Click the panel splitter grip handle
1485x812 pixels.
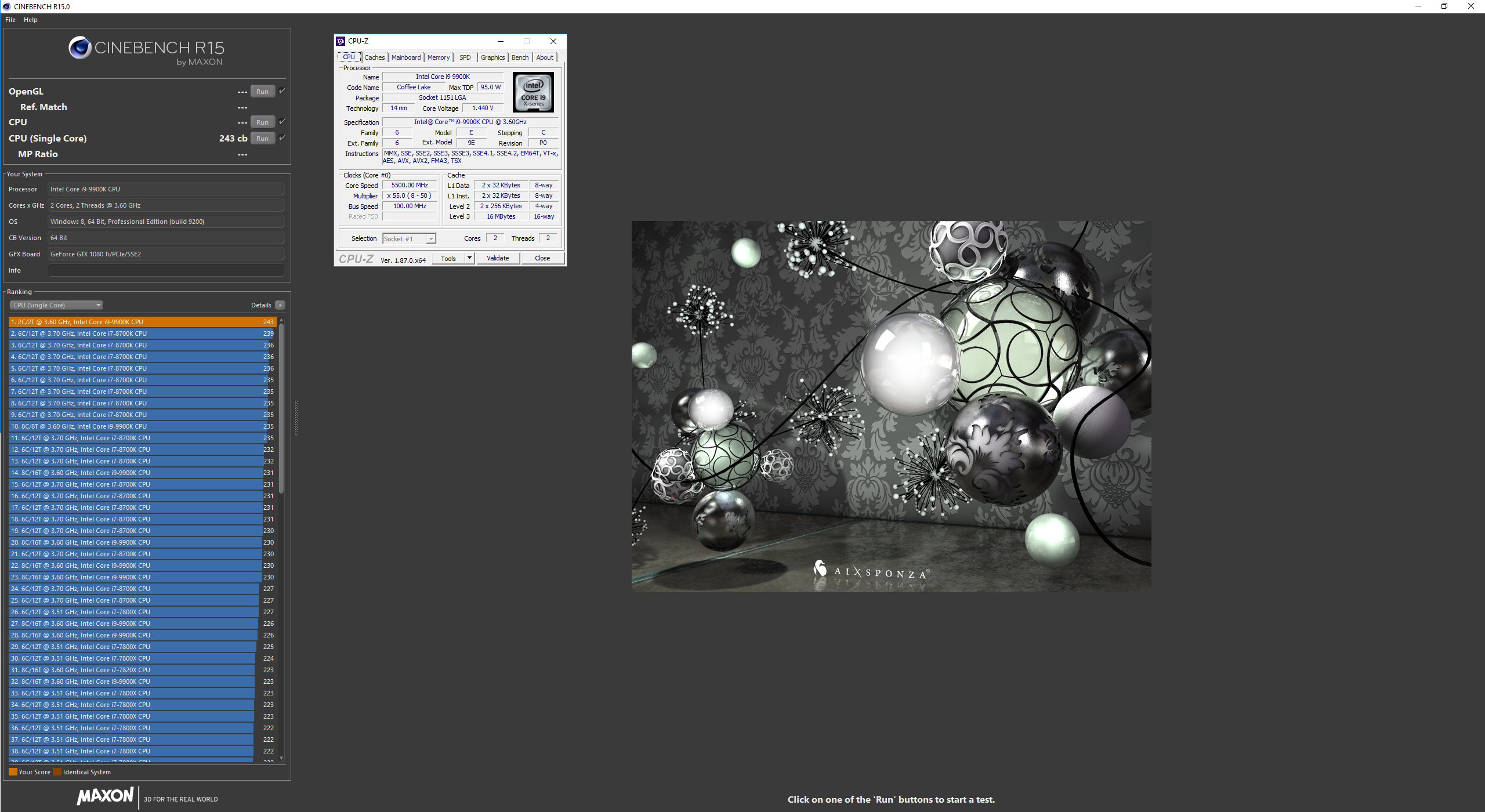click(296, 418)
